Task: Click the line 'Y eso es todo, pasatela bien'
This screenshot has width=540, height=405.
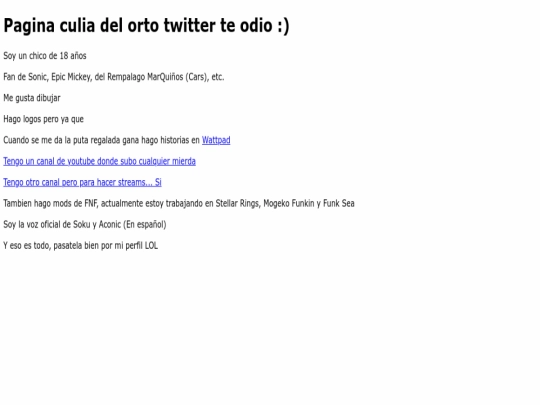Action: coord(81,246)
